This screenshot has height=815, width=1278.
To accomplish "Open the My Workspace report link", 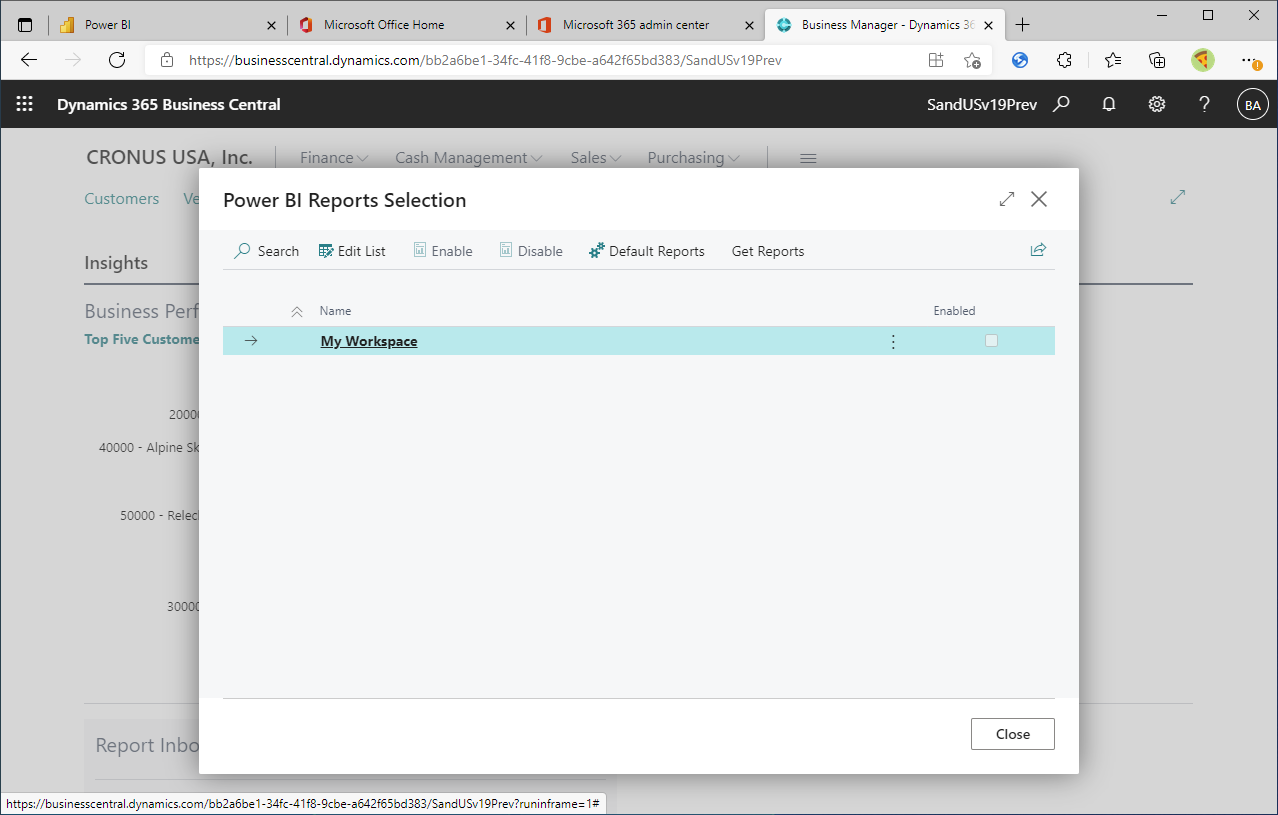I will coord(368,341).
